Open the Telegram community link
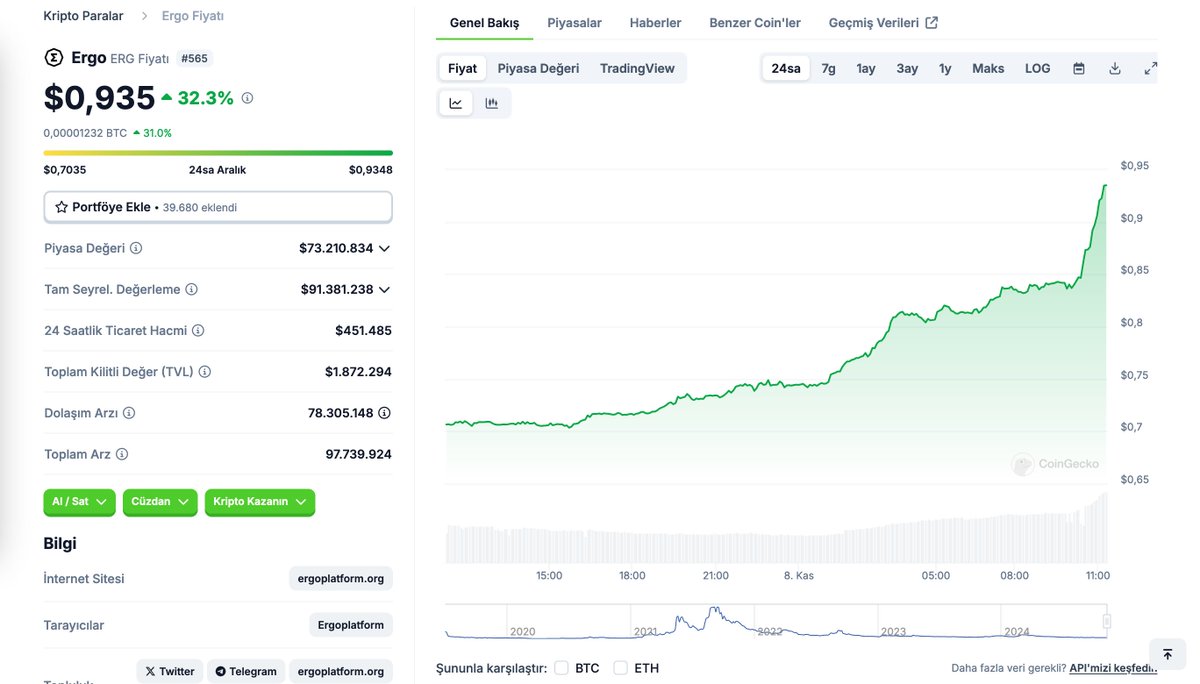The width and height of the screenshot is (1200, 684). (x=246, y=671)
